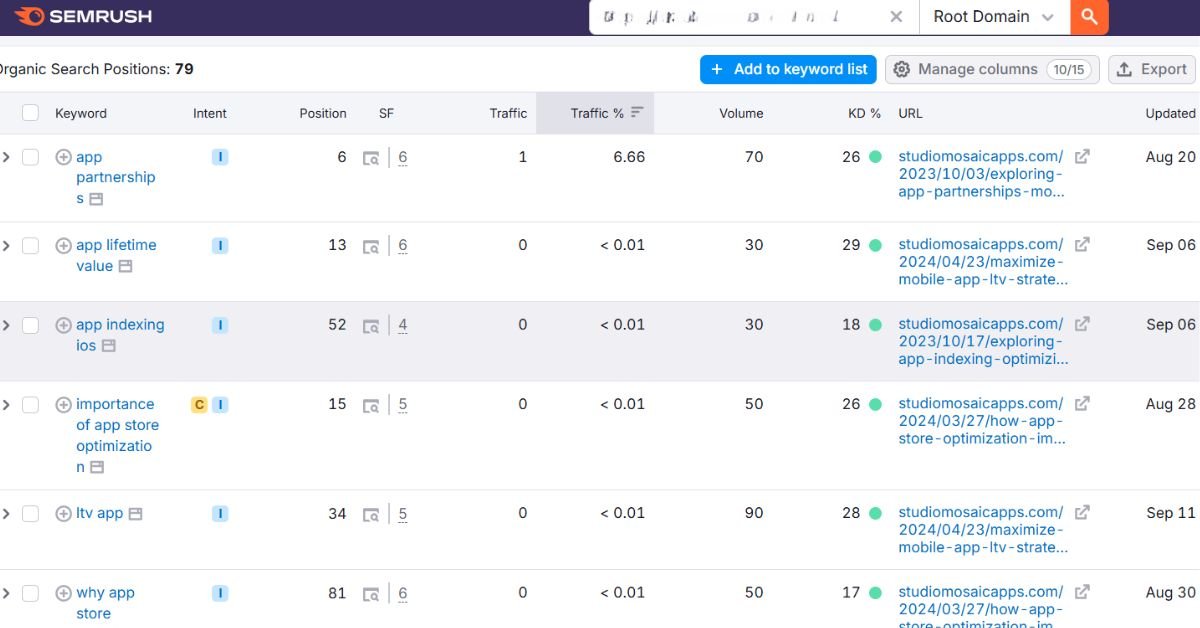Check the box for ltv app row
This screenshot has width=1200, height=628.
click(30, 513)
